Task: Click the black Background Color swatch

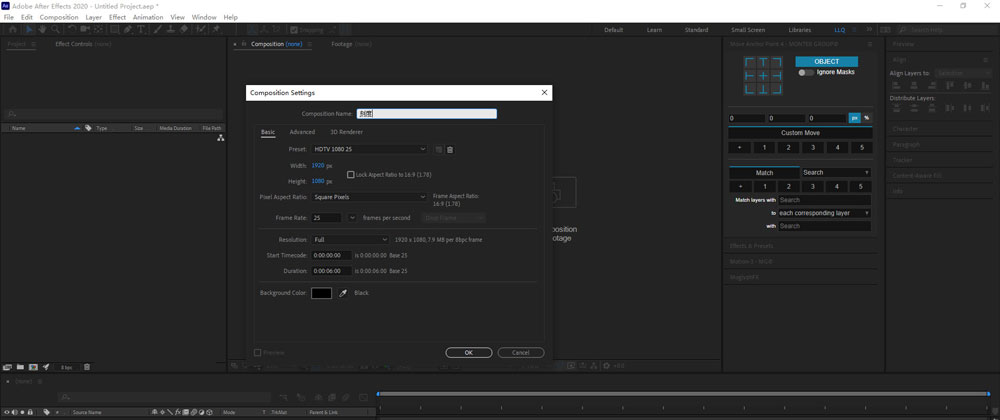Action: [x=321, y=293]
